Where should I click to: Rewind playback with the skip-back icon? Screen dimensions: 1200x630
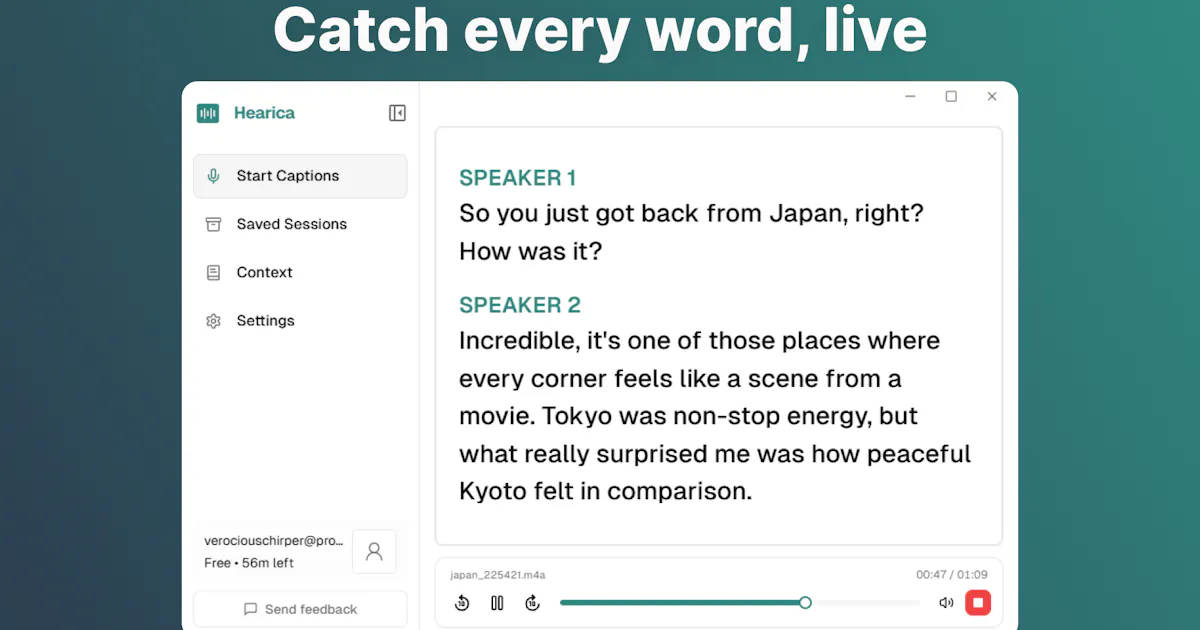click(462, 603)
